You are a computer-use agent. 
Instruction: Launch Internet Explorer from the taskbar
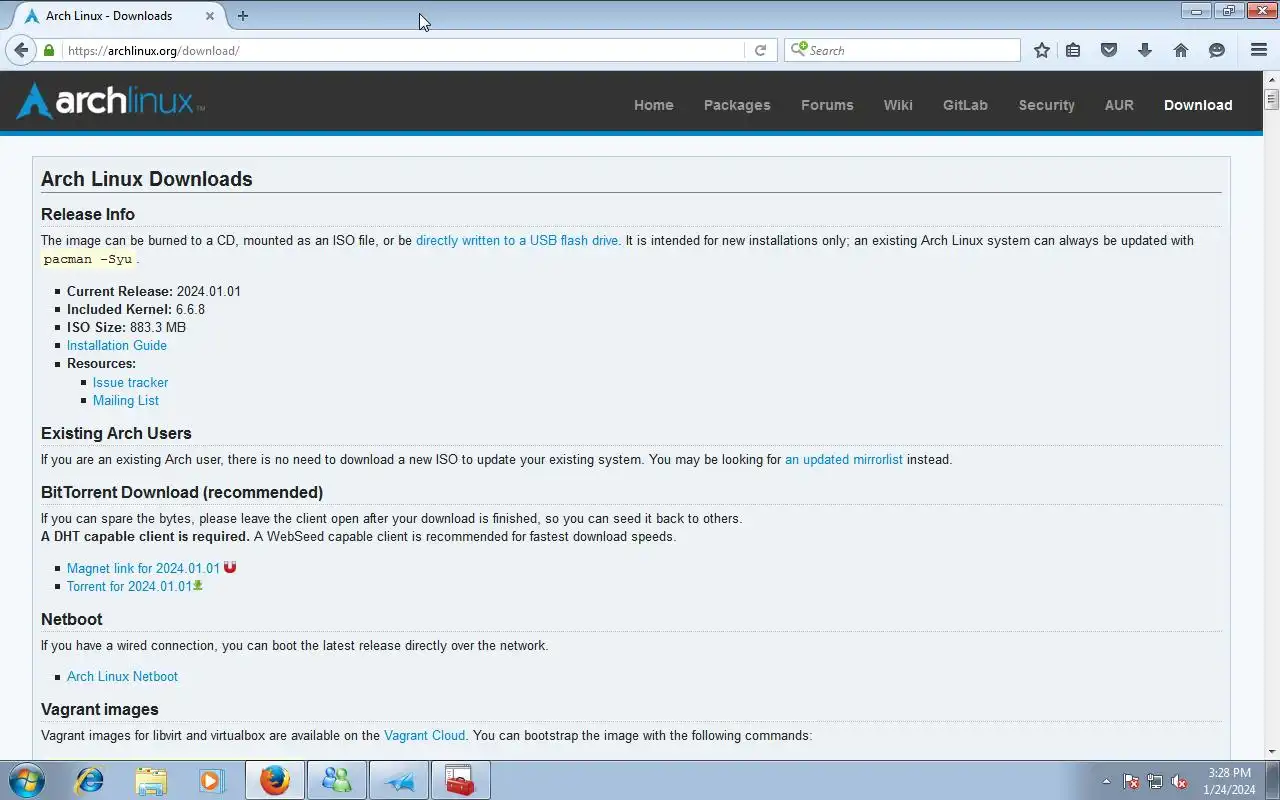click(x=90, y=780)
